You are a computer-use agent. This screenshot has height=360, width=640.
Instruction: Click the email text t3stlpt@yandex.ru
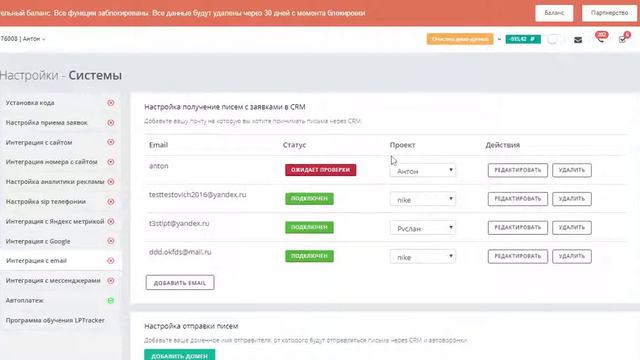(179, 223)
